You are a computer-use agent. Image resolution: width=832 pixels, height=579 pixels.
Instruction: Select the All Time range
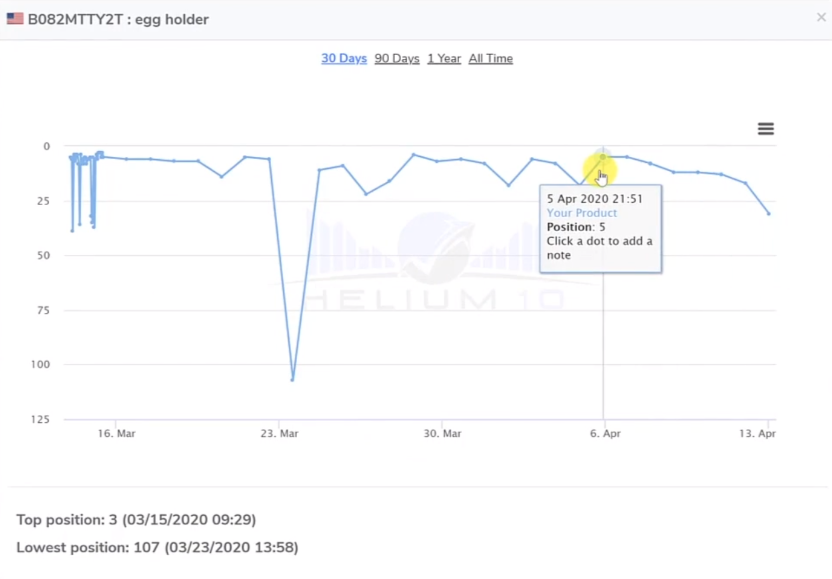(490, 58)
